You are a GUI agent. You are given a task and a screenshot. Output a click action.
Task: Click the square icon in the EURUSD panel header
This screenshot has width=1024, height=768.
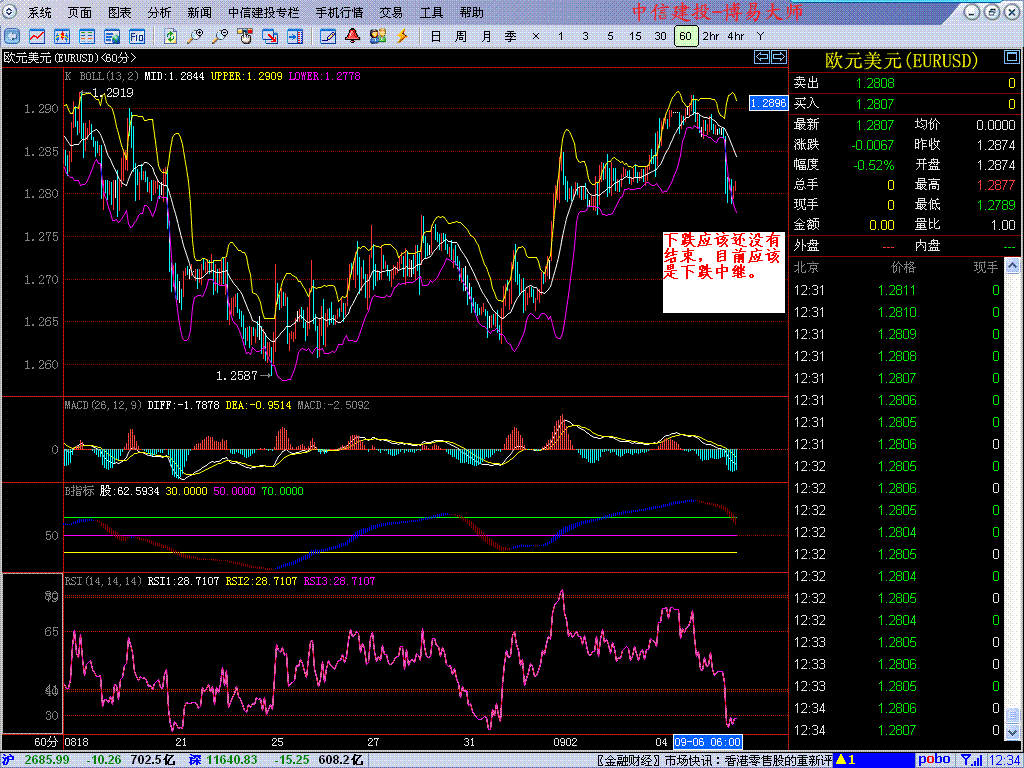[x=1010, y=59]
